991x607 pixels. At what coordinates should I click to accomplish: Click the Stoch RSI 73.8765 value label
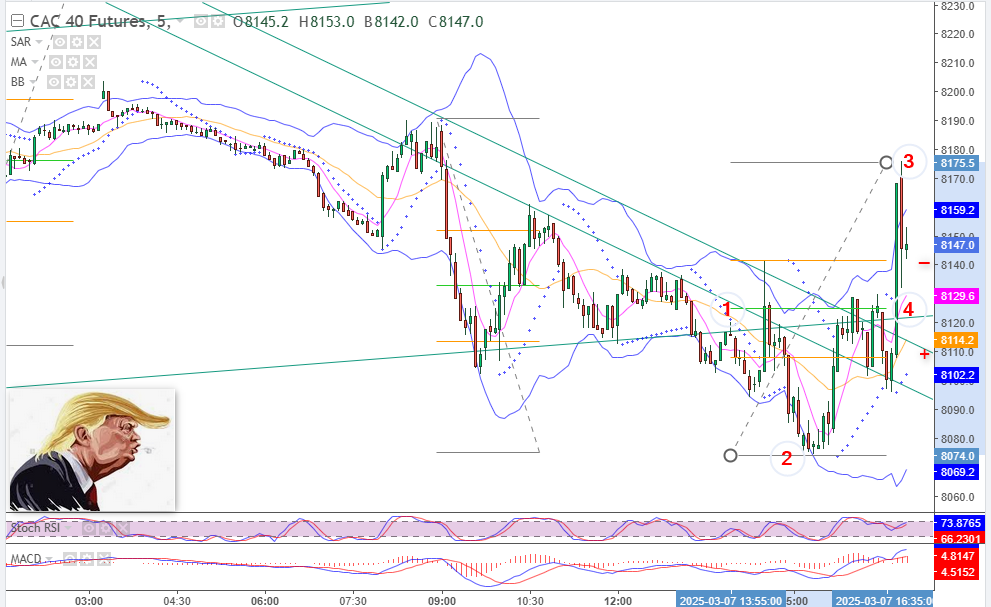961,523
